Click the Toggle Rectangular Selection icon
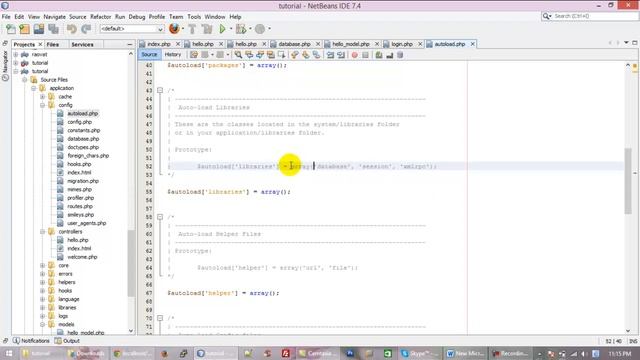 (282, 55)
